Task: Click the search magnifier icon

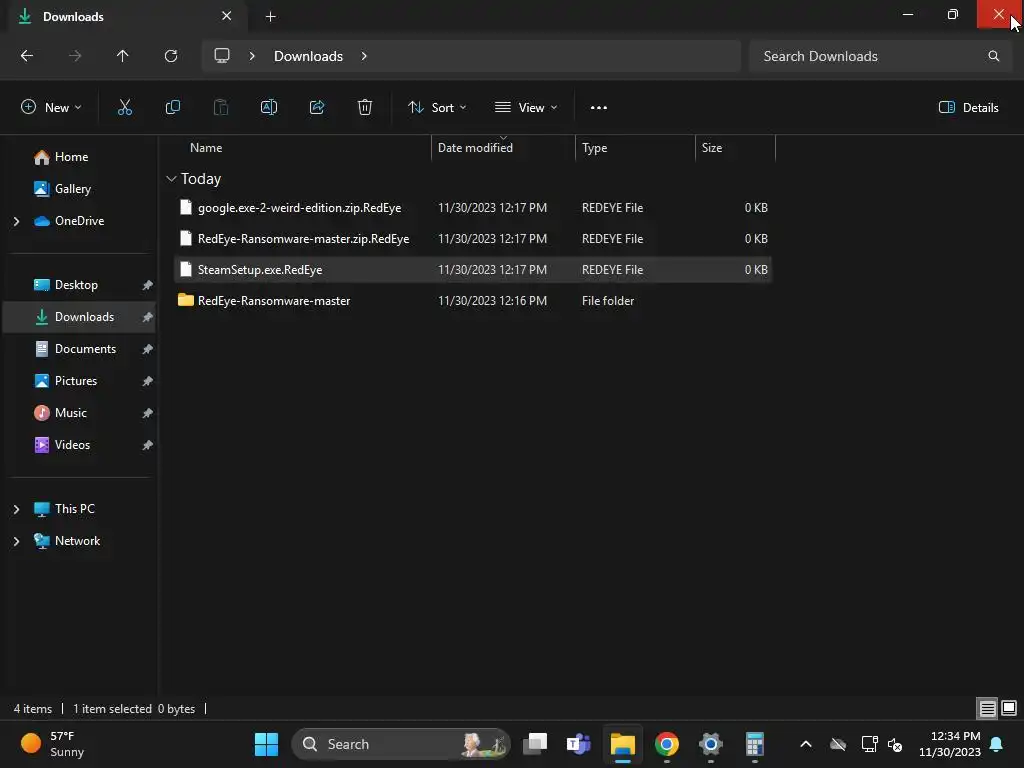Action: (x=993, y=56)
